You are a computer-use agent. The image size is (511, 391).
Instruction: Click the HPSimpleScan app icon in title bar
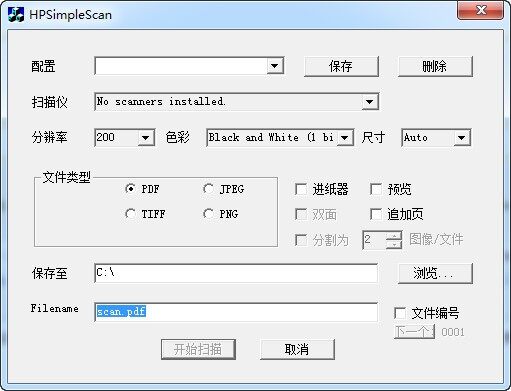pyautogui.click(x=16, y=14)
